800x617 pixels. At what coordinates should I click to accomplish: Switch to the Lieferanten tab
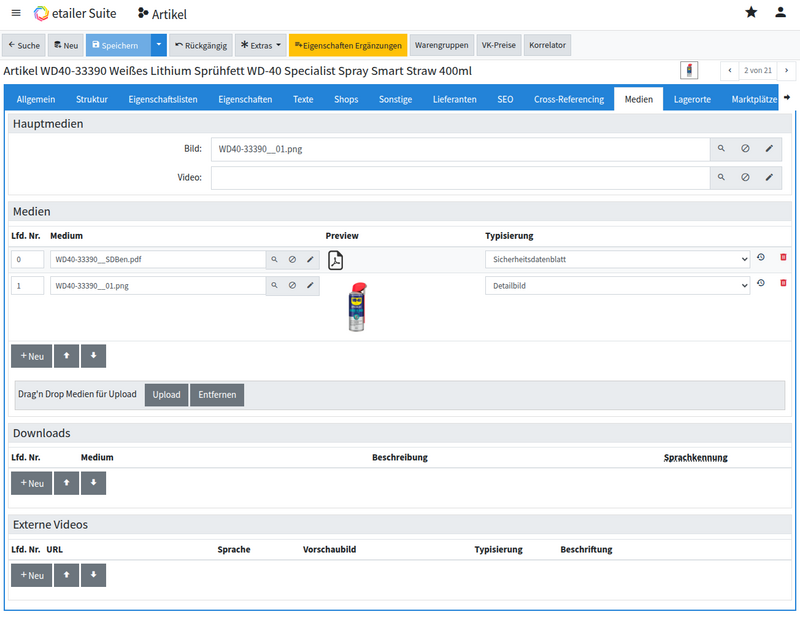pyautogui.click(x=455, y=100)
